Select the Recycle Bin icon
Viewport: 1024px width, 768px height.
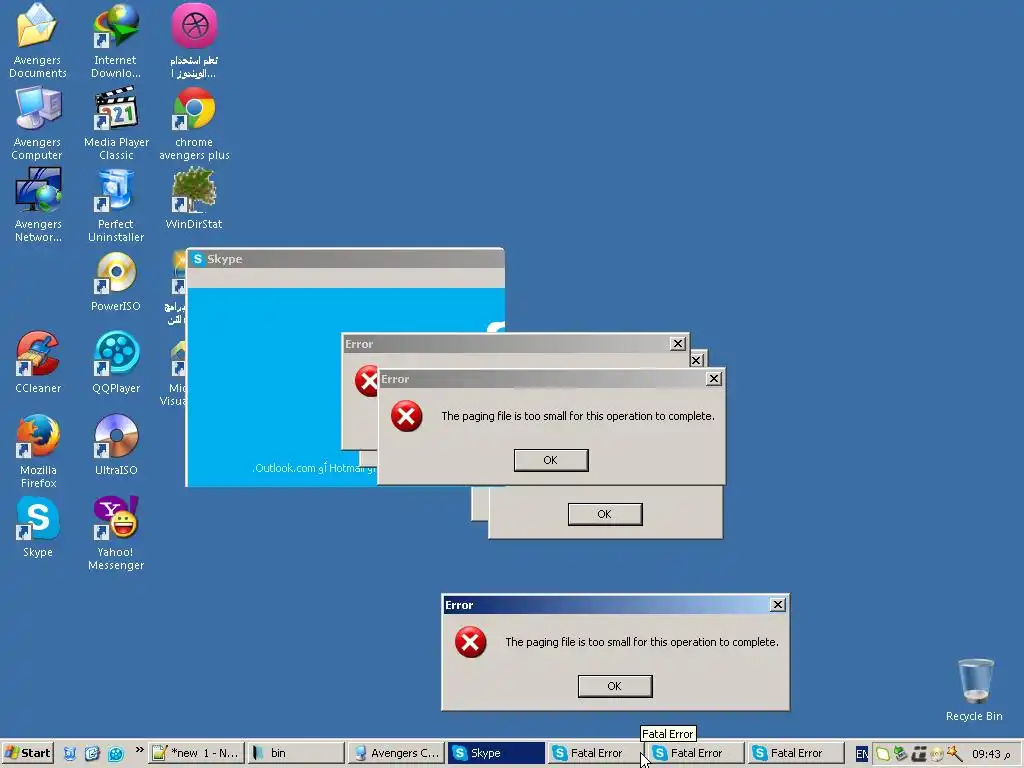(974, 690)
